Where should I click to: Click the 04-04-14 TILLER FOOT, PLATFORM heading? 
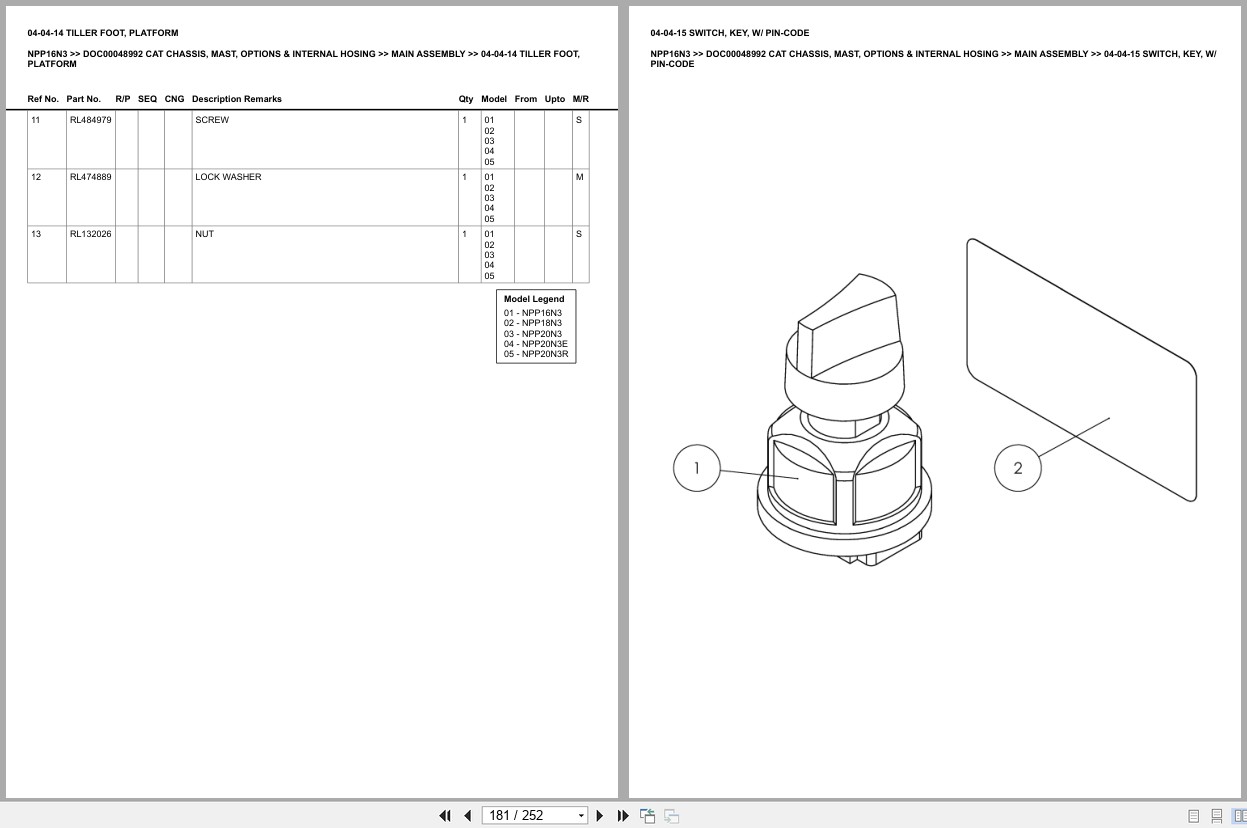103,33
